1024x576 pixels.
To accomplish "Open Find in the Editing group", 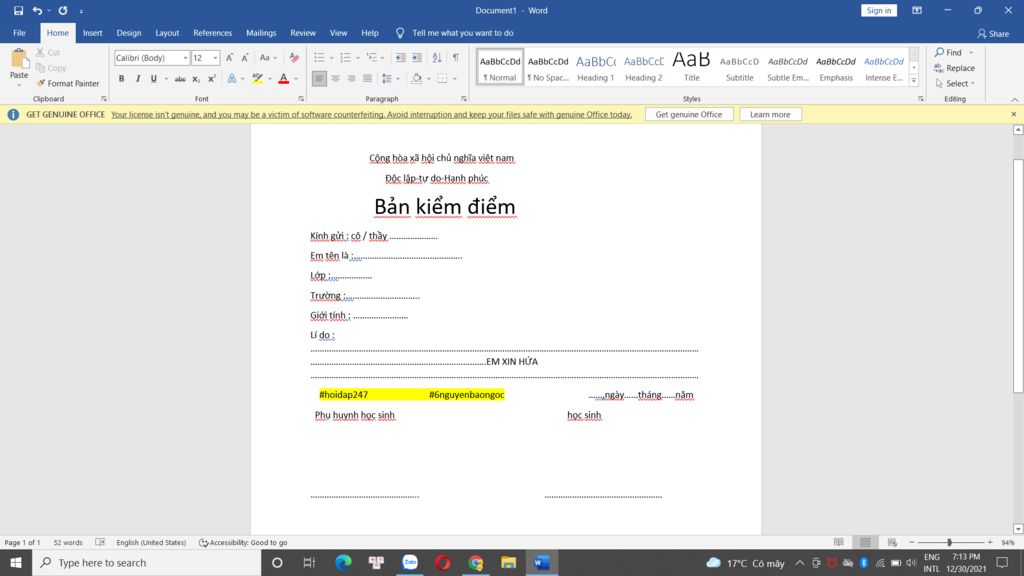I will [948, 52].
